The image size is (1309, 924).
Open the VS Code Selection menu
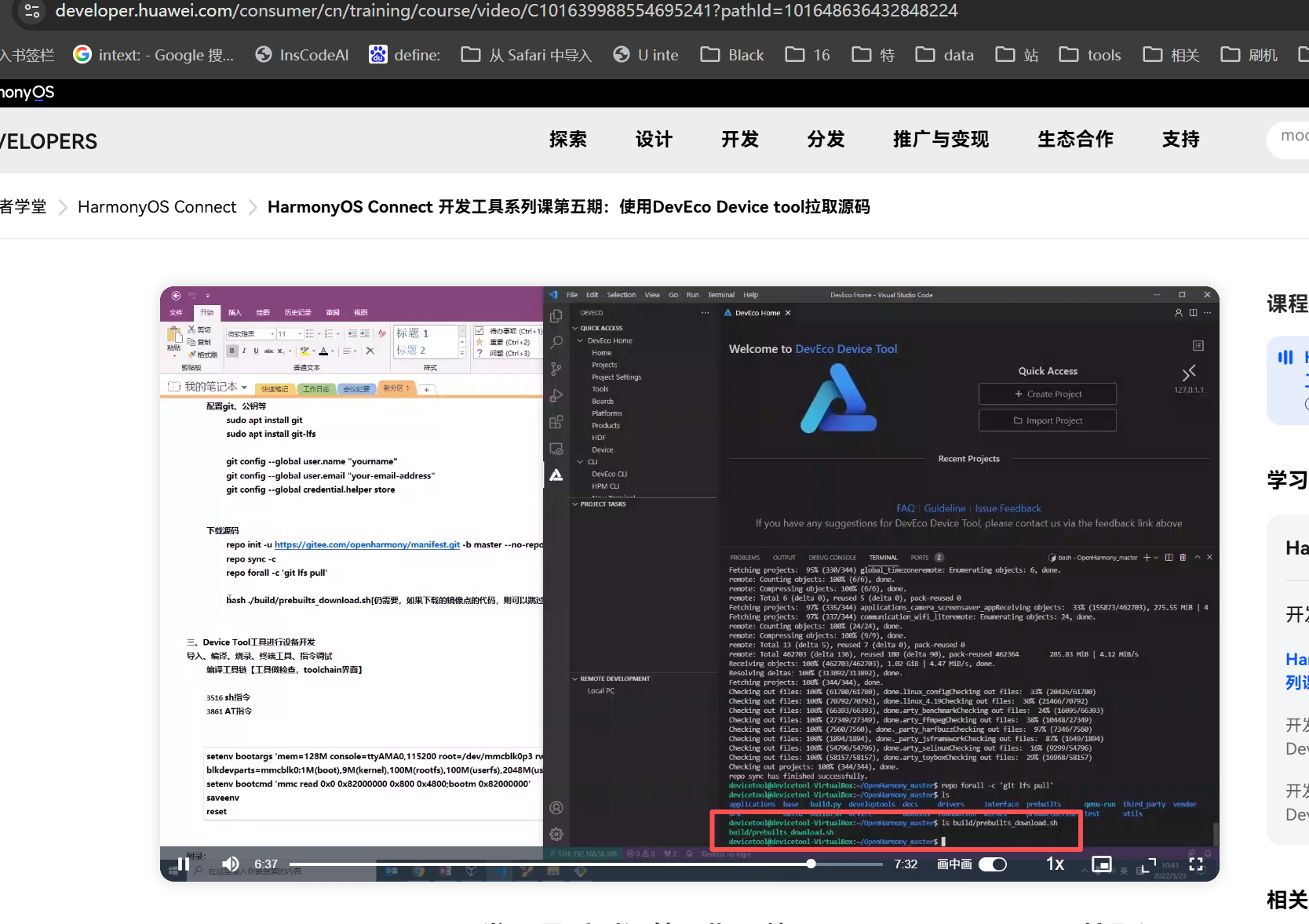tap(622, 295)
